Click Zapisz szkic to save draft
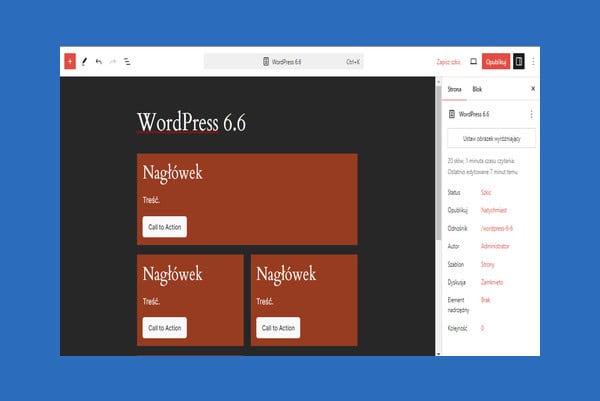The image size is (600, 401). coord(448,62)
